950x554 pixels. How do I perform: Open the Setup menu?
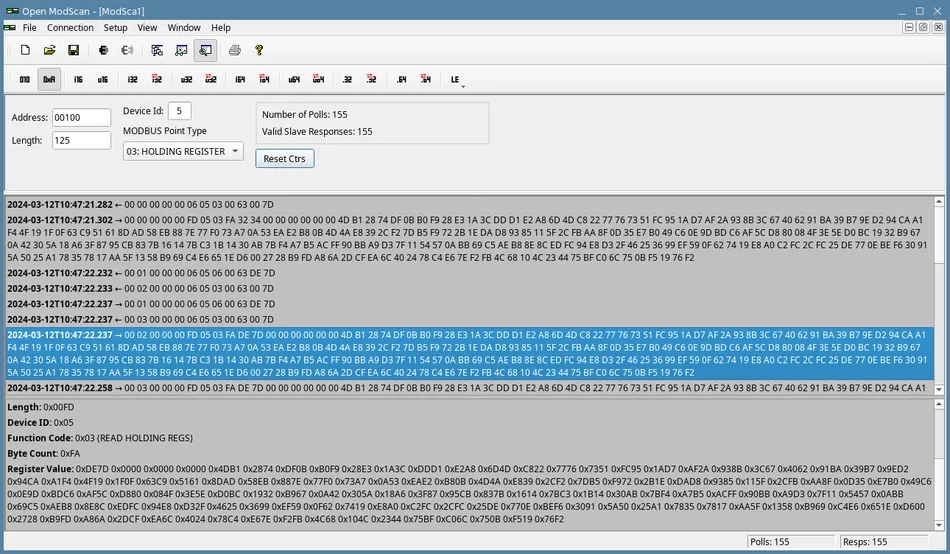pos(115,28)
